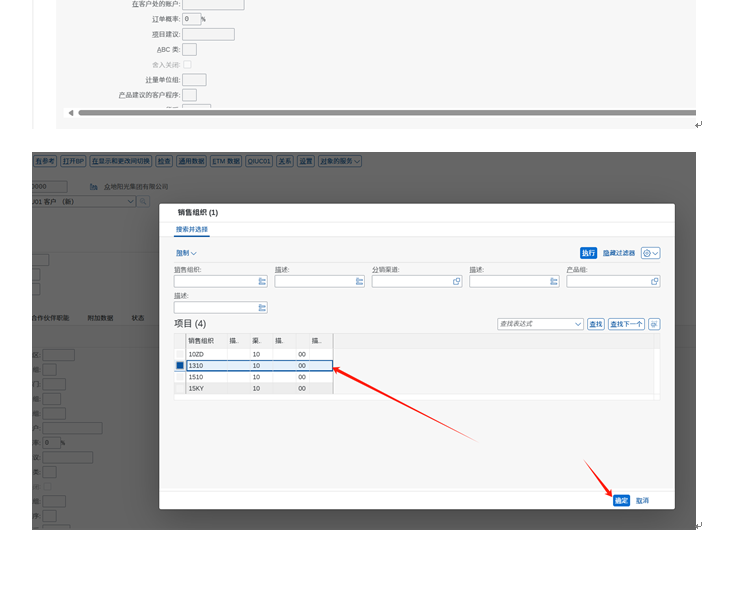
Task: Switch to the 搜索并选择 tab
Action: click(192, 229)
